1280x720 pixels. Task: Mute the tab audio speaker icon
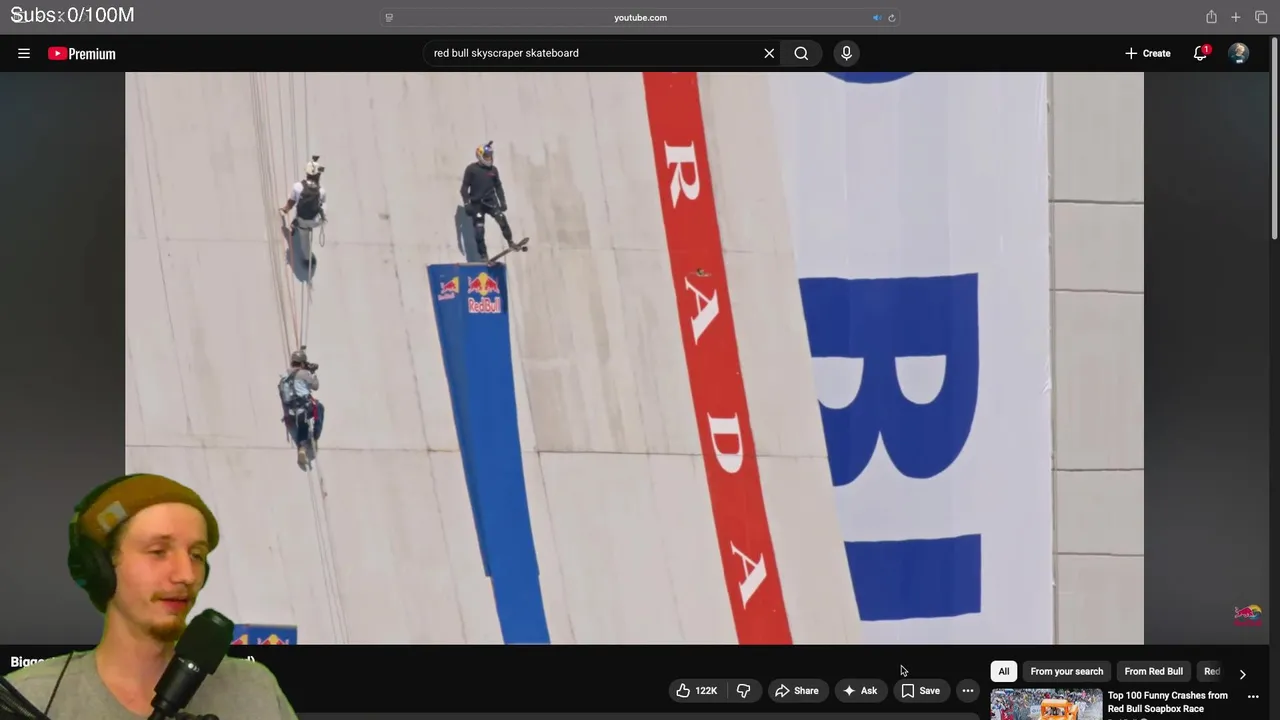tap(877, 17)
